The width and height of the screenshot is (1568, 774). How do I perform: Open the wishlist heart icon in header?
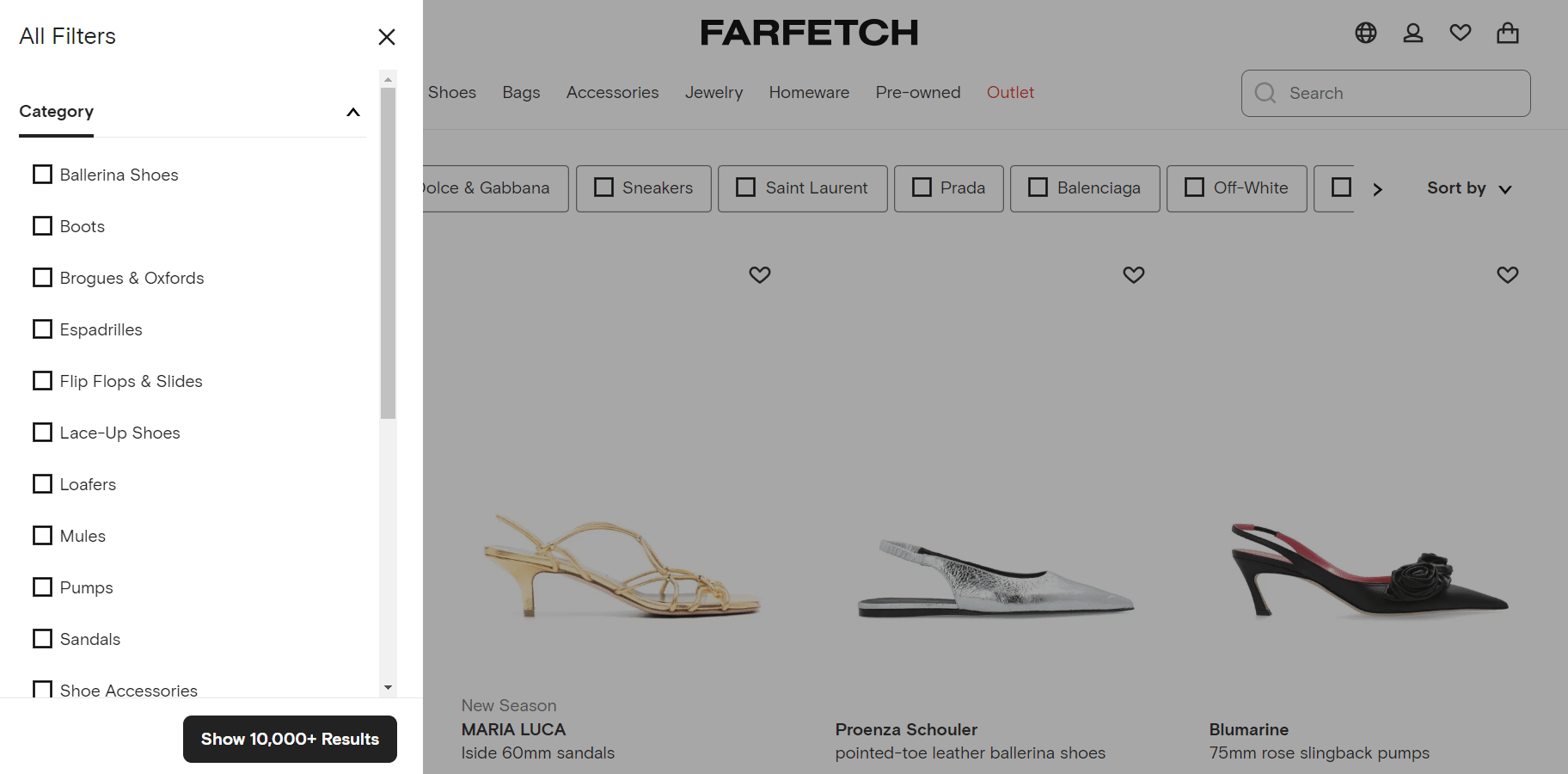tap(1461, 33)
